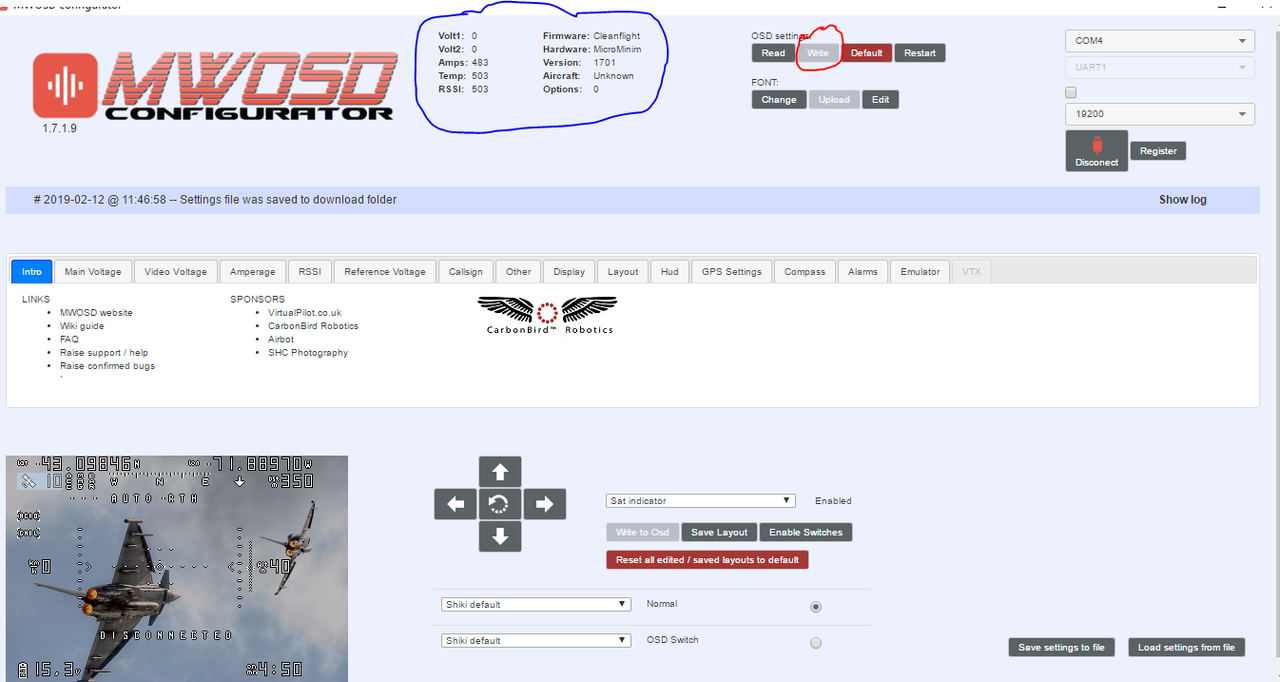Click the font Upload button
The height and width of the screenshot is (682, 1280).
tap(834, 99)
